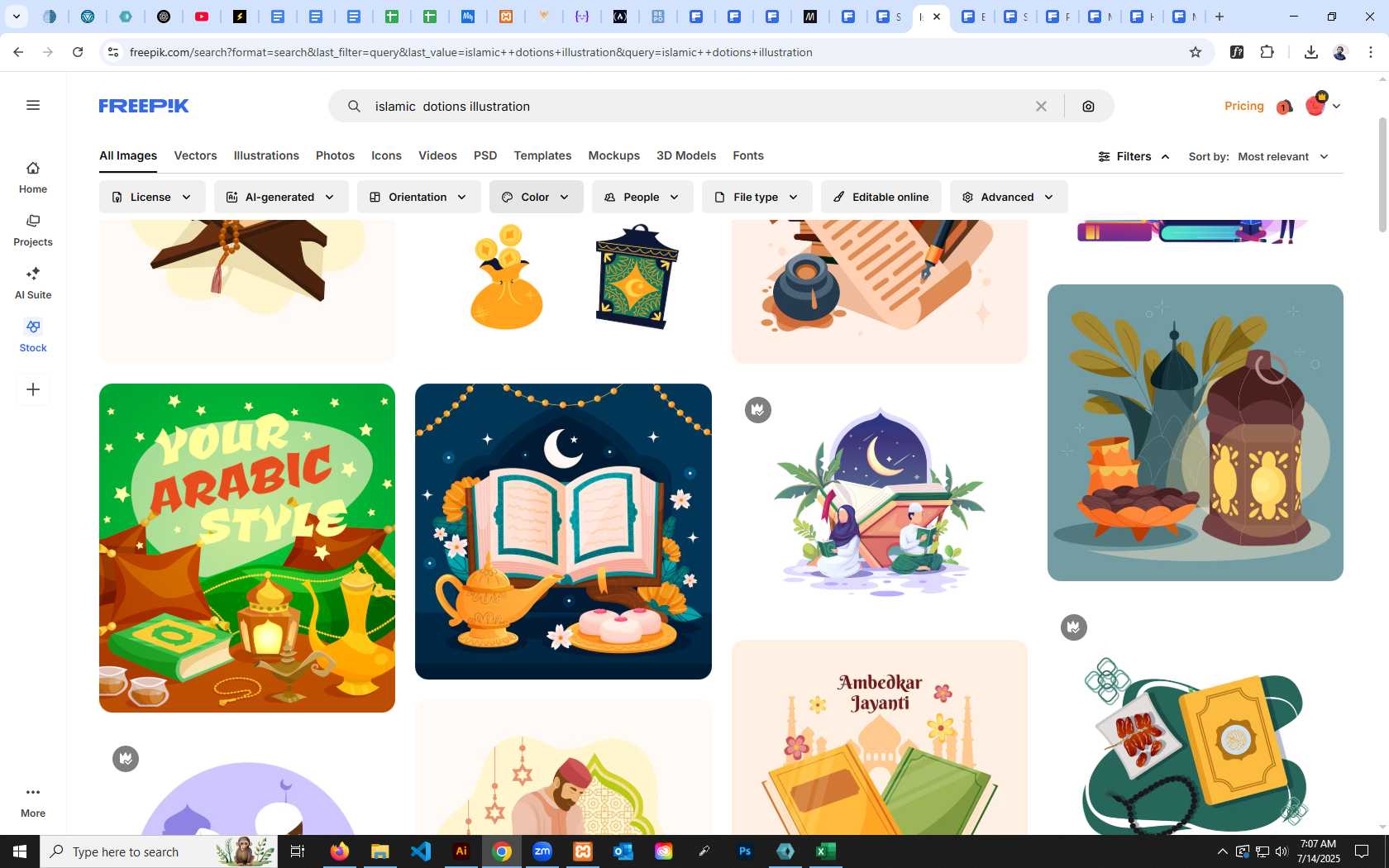This screenshot has width=1389, height=868.
Task: Open the Pricing link
Action: click(x=1243, y=106)
